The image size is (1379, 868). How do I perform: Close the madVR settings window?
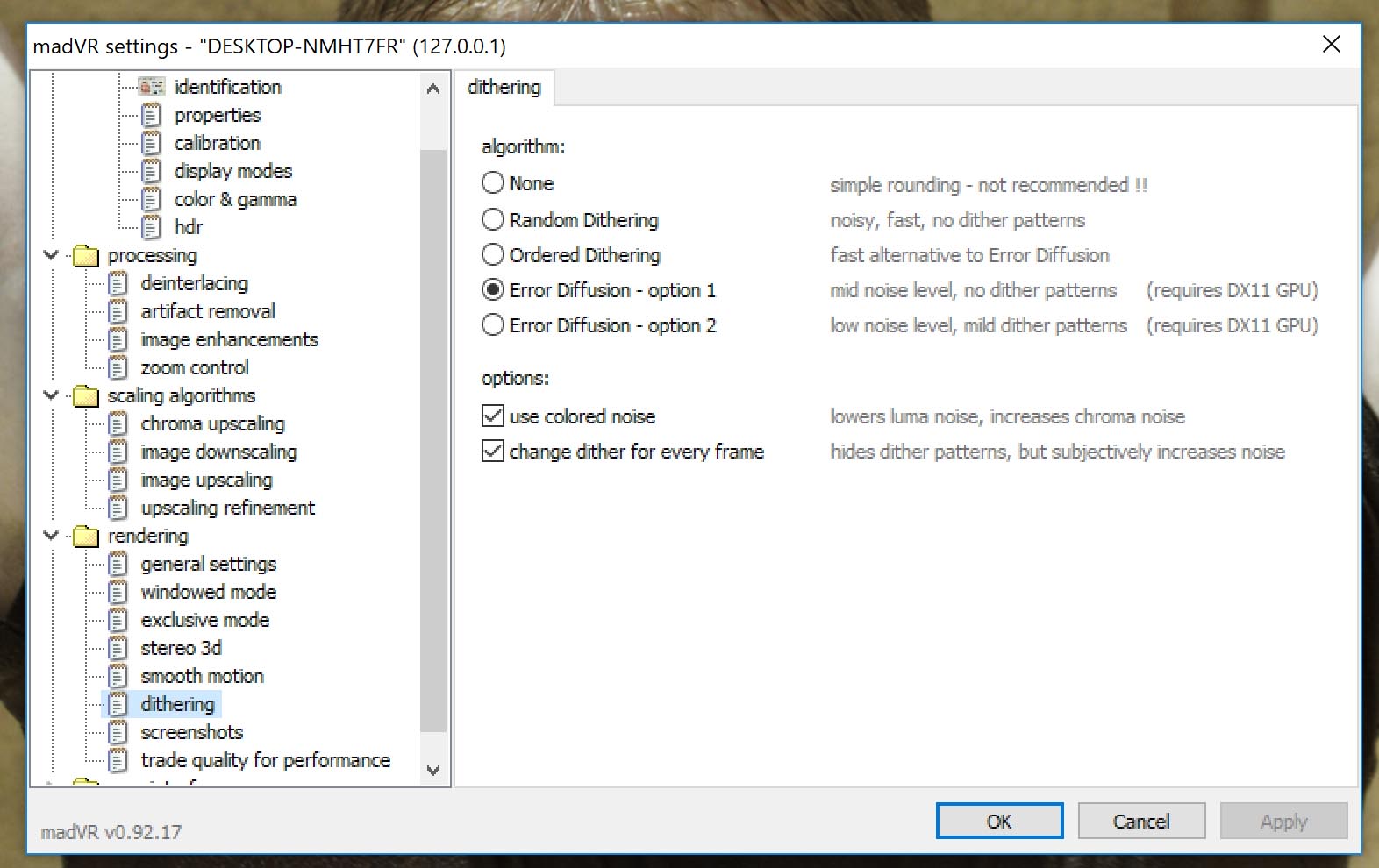click(x=1331, y=45)
